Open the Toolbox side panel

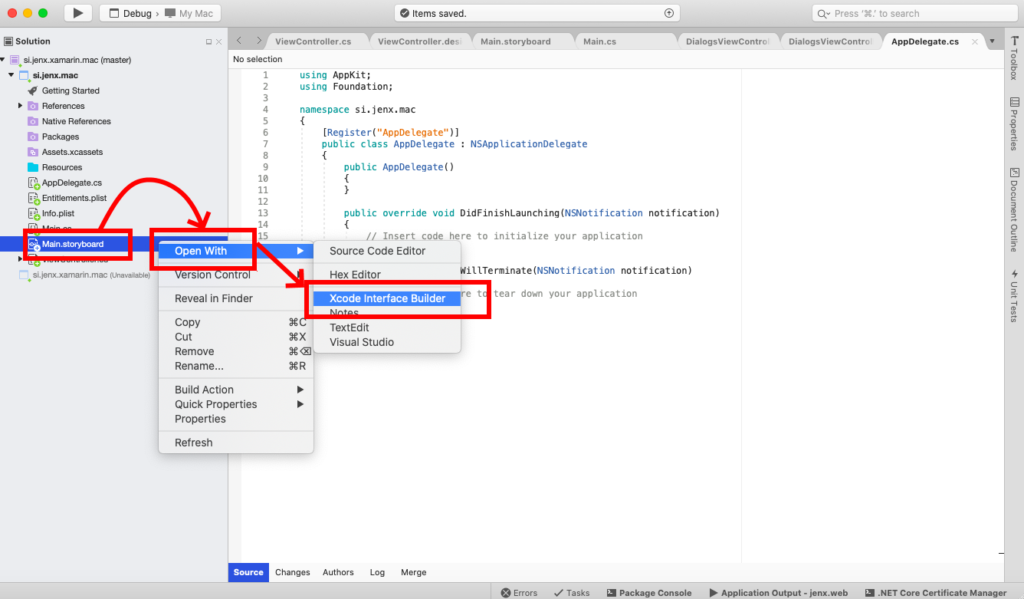click(x=1014, y=58)
